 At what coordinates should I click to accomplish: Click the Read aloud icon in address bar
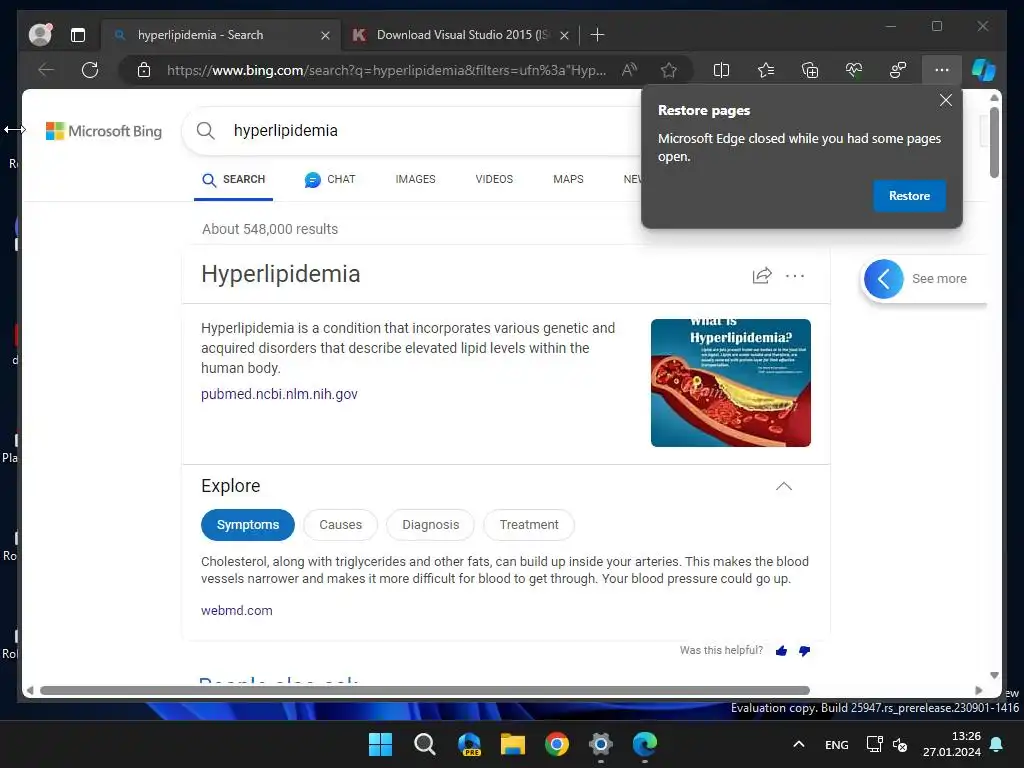630,70
